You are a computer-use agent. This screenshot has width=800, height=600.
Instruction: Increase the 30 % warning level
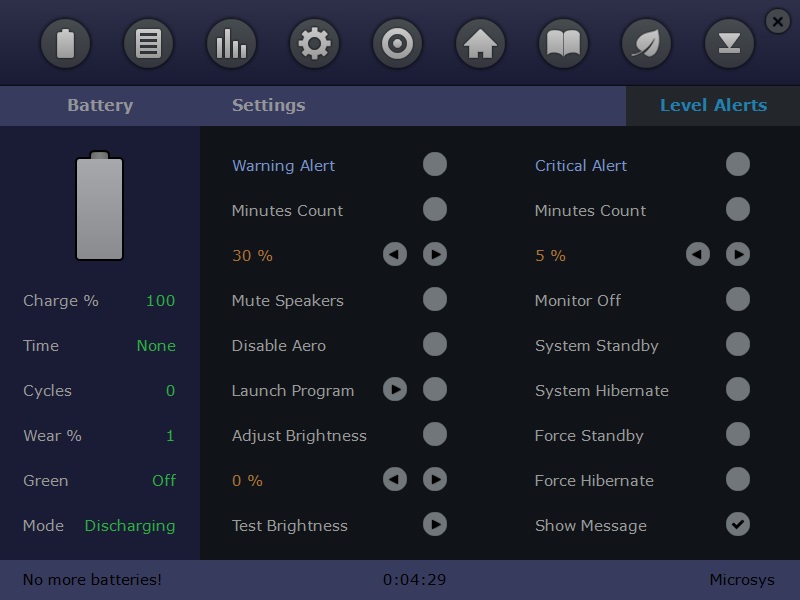435,254
